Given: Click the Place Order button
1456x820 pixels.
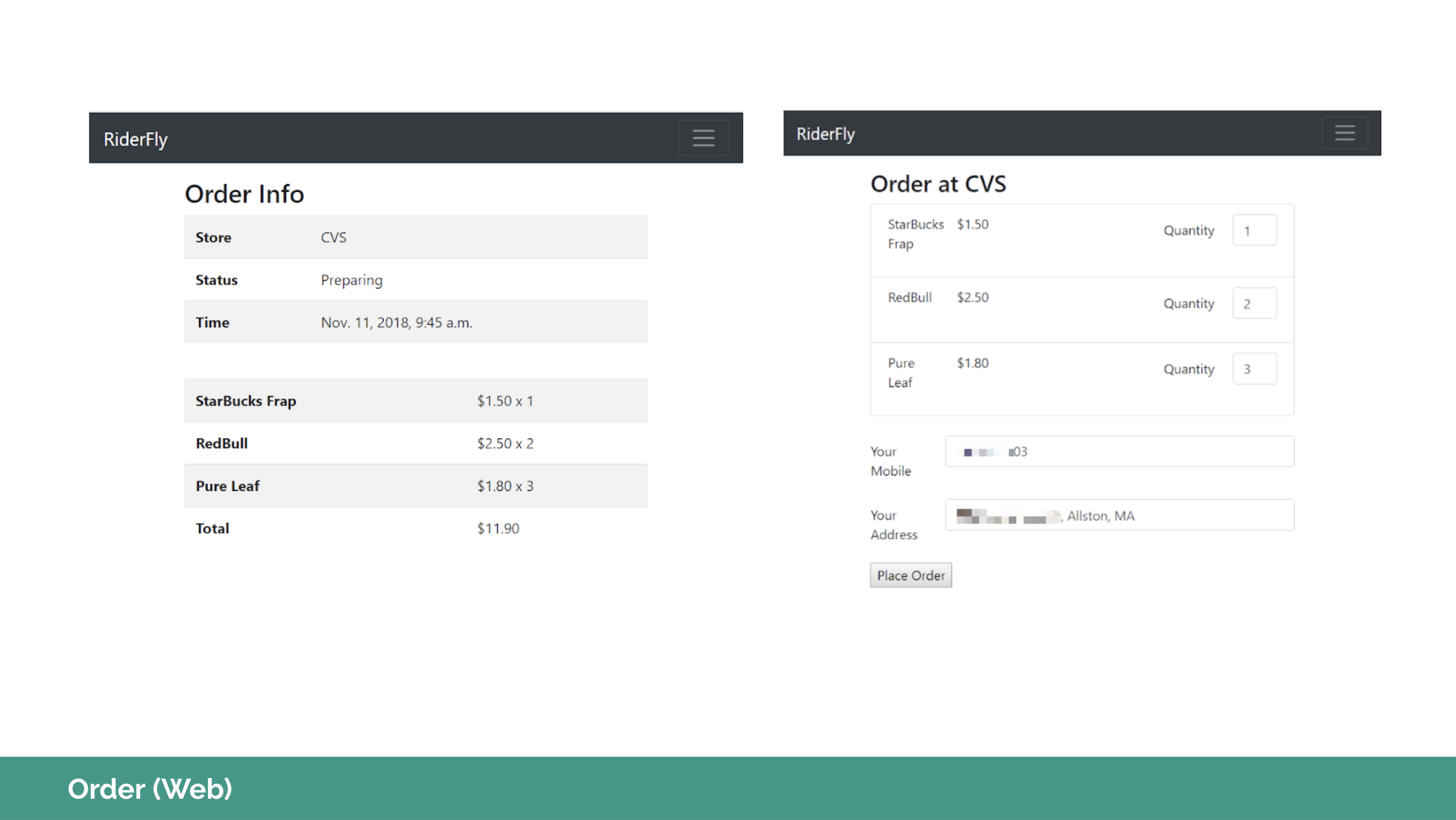Looking at the screenshot, I should [x=910, y=575].
